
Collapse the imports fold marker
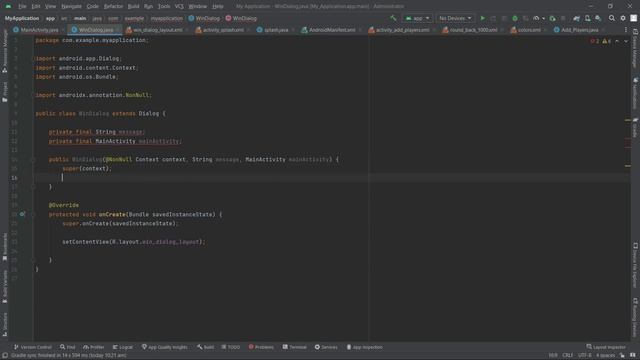tap(33, 59)
